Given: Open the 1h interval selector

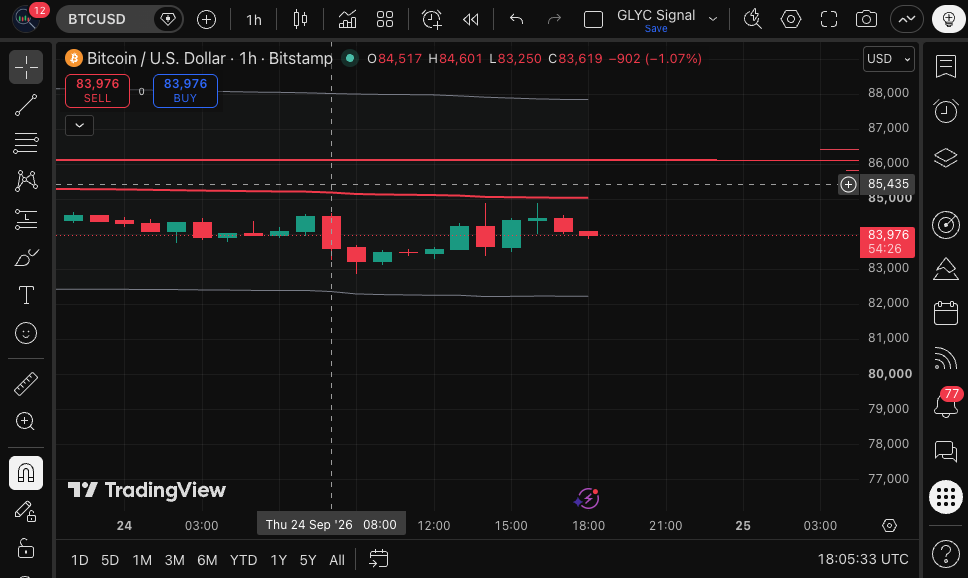Looking at the screenshot, I should [254, 20].
